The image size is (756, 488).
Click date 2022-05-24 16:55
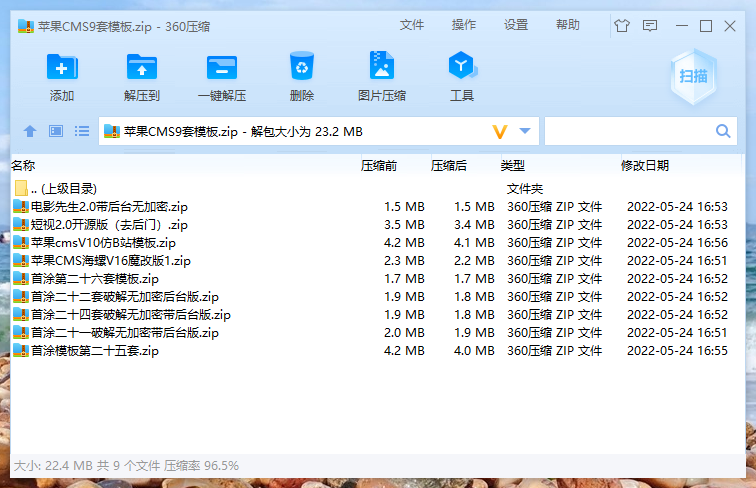tap(677, 351)
